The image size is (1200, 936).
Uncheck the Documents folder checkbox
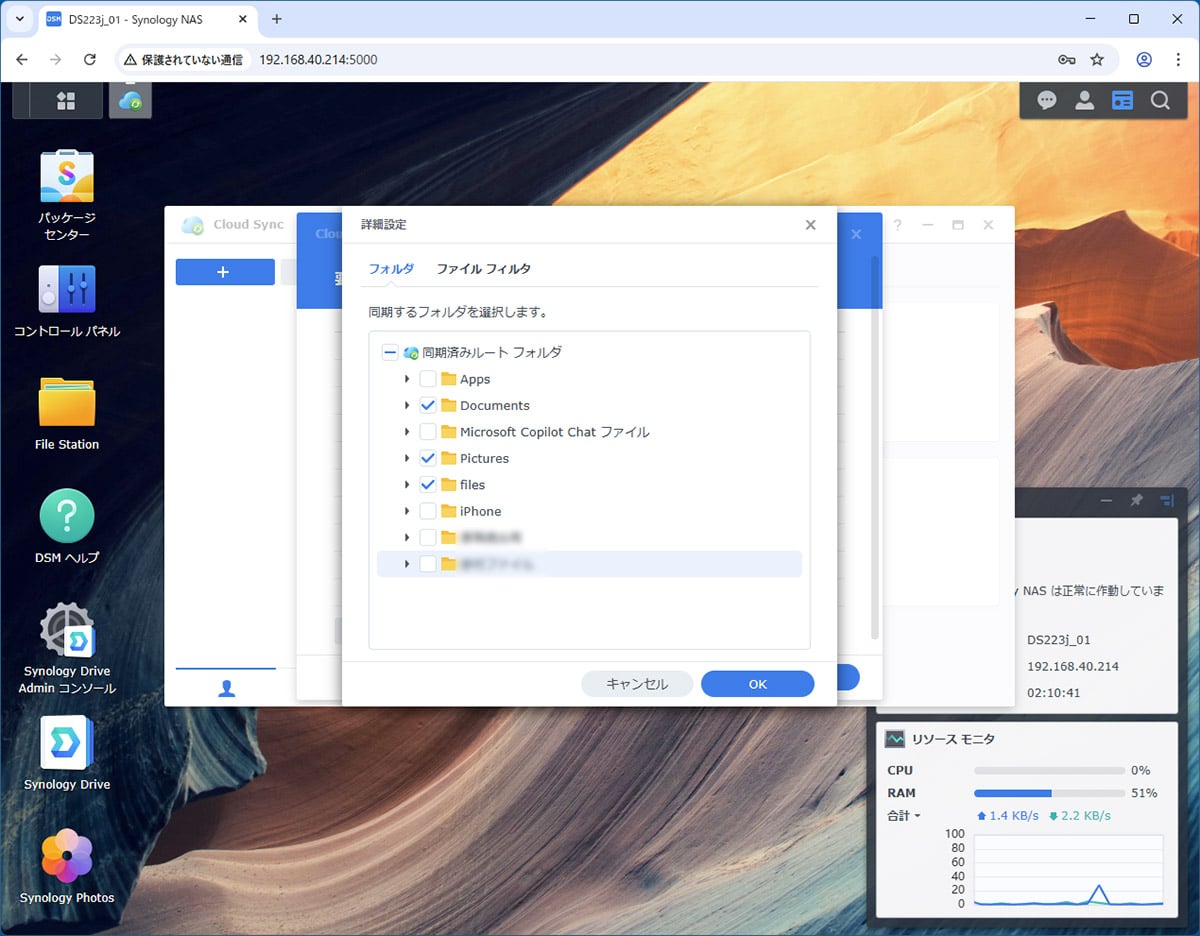[428, 406]
